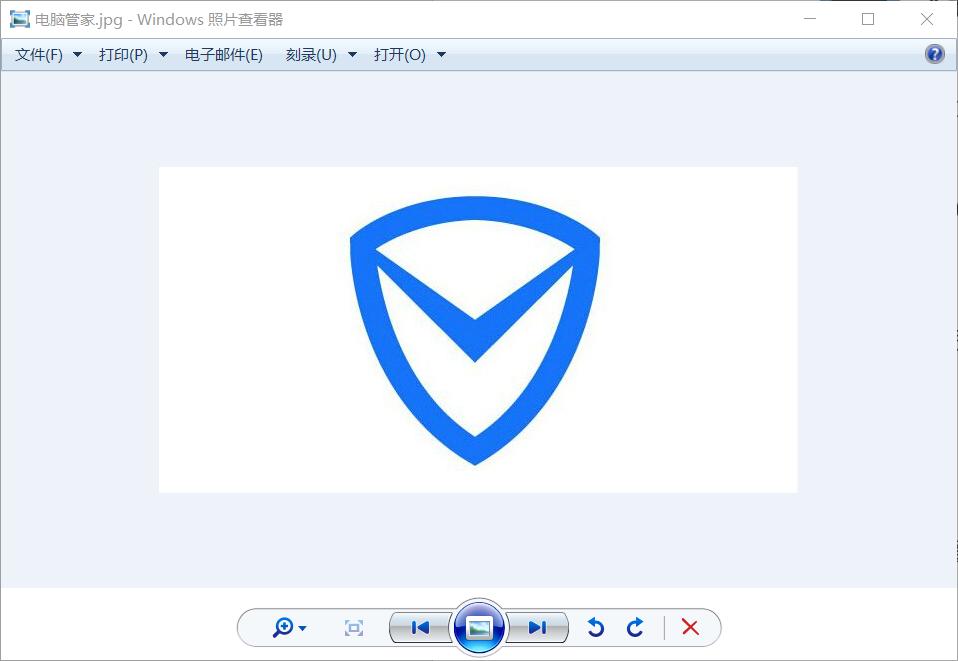Open the 电子邮件(E) menu
This screenshot has height=661, width=958.
[222, 55]
